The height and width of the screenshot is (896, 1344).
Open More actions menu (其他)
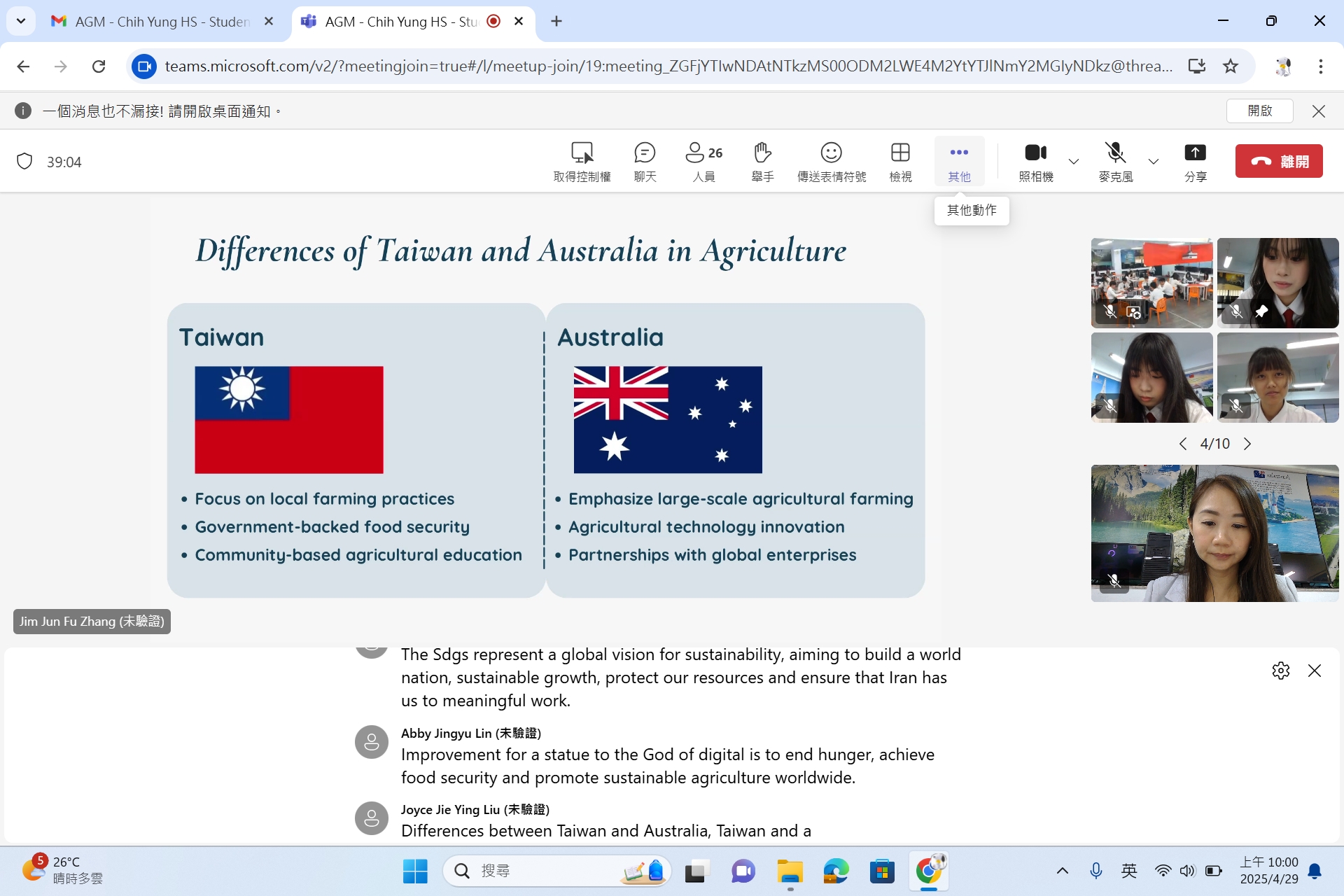[x=959, y=162]
